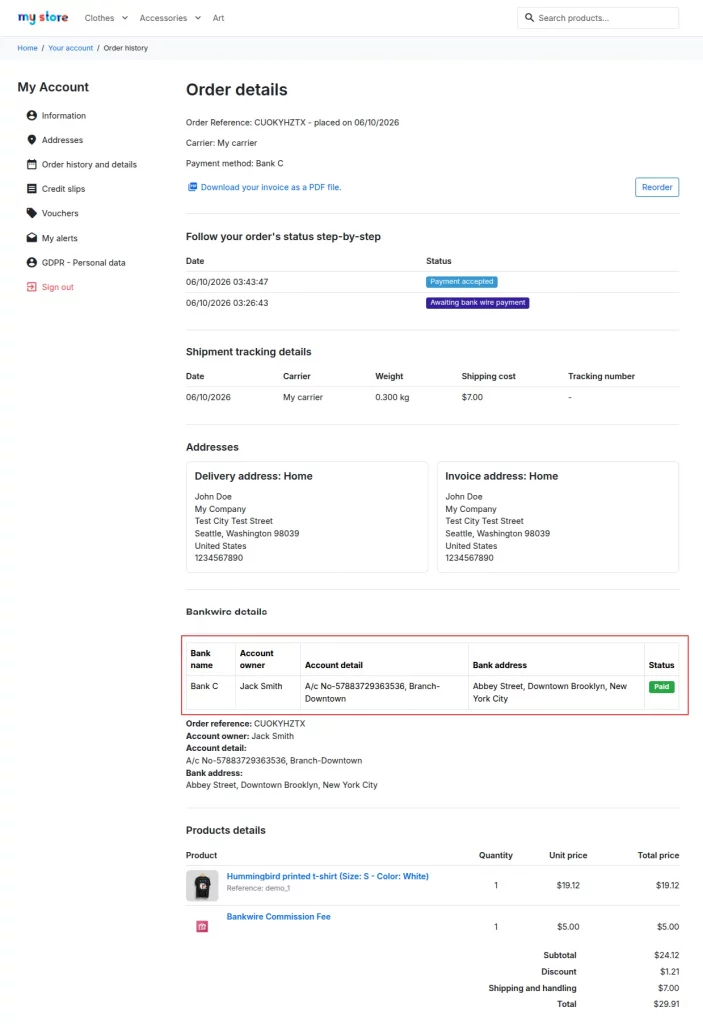Expand the Accessories menu arrow
This screenshot has height=1024, width=703.
198,18
